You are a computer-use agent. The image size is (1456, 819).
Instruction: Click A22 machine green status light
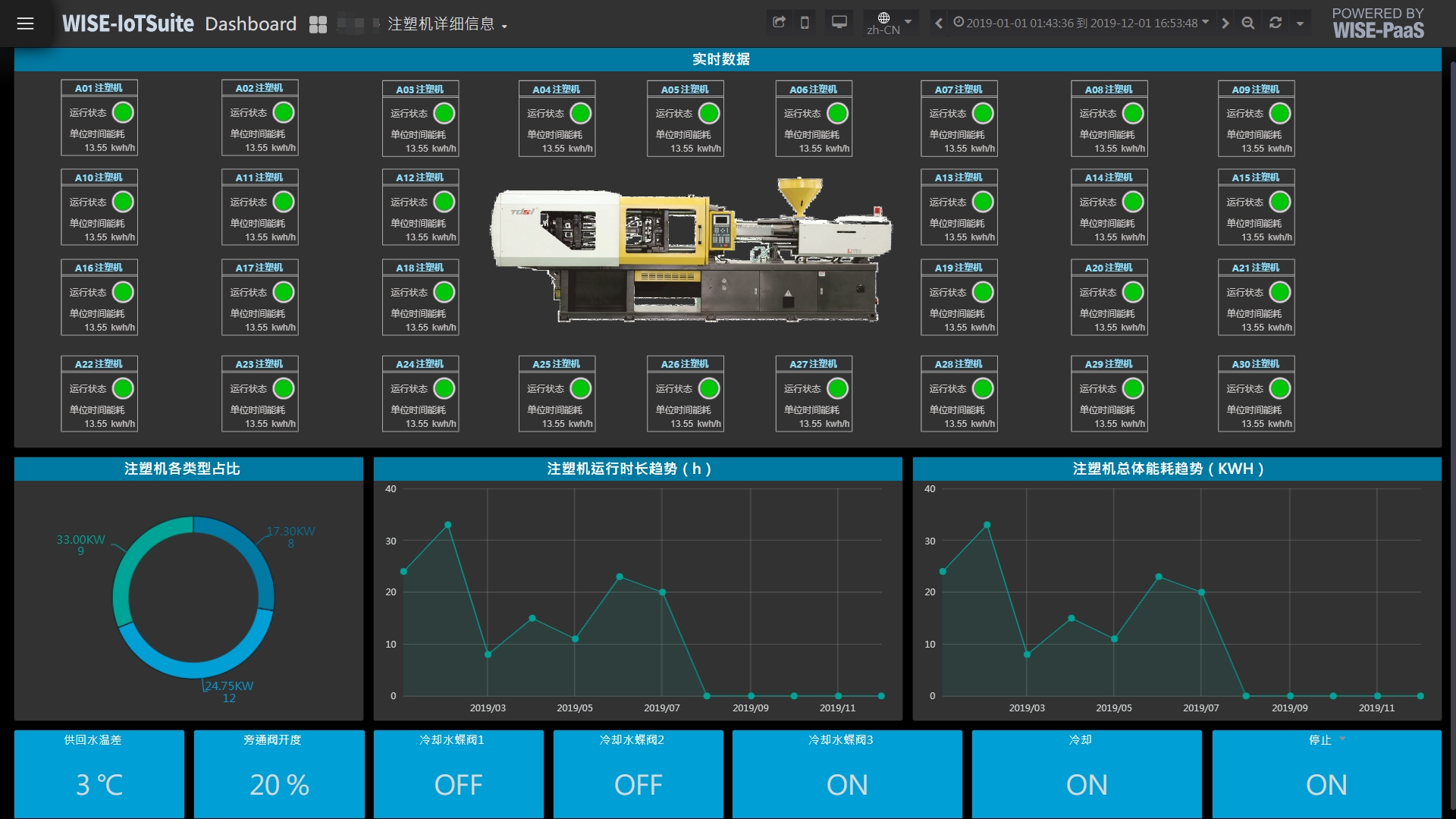(x=123, y=388)
